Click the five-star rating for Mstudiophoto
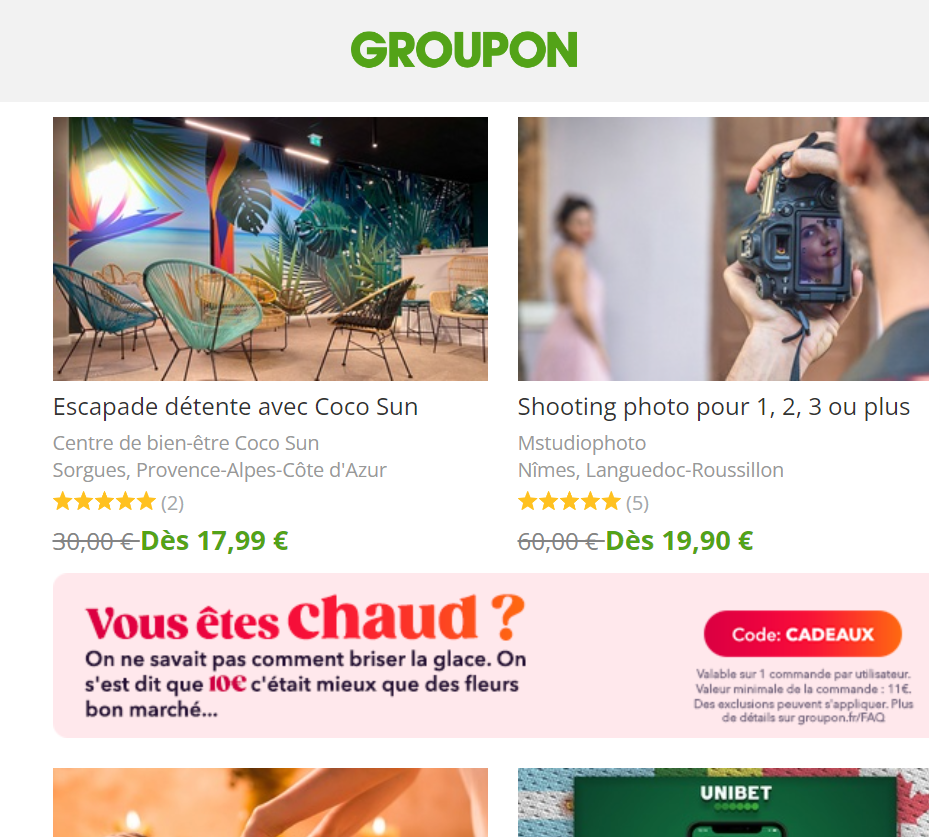 pos(569,502)
